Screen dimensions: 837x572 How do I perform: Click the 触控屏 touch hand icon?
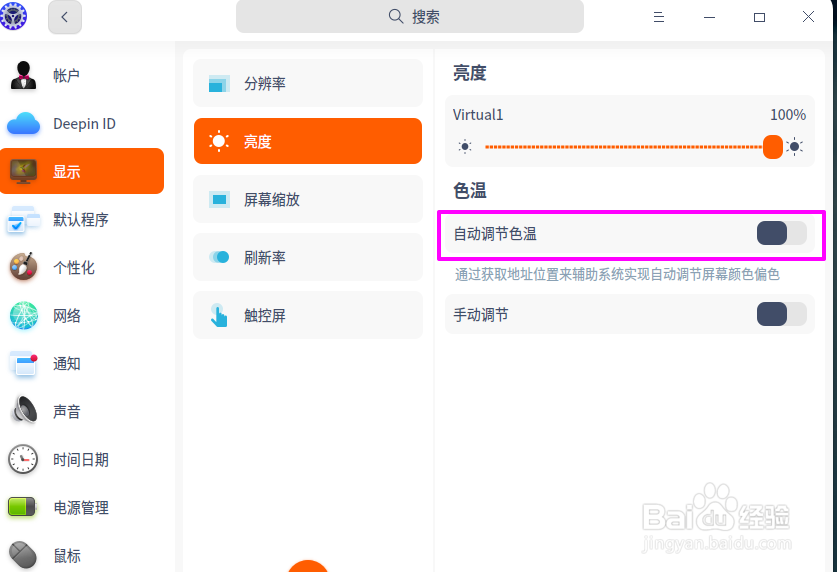coord(218,315)
